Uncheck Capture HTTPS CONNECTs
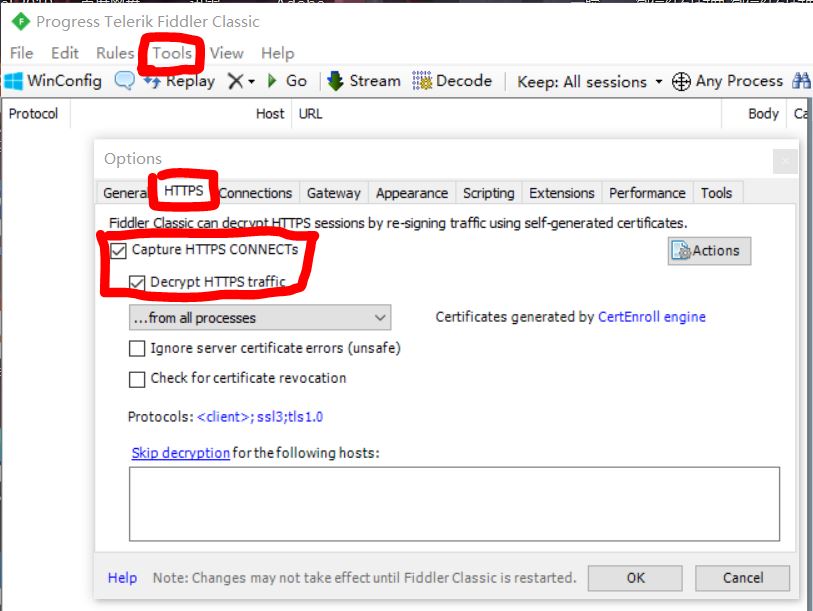Viewport: 813px width, 611px height. click(x=119, y=250)
